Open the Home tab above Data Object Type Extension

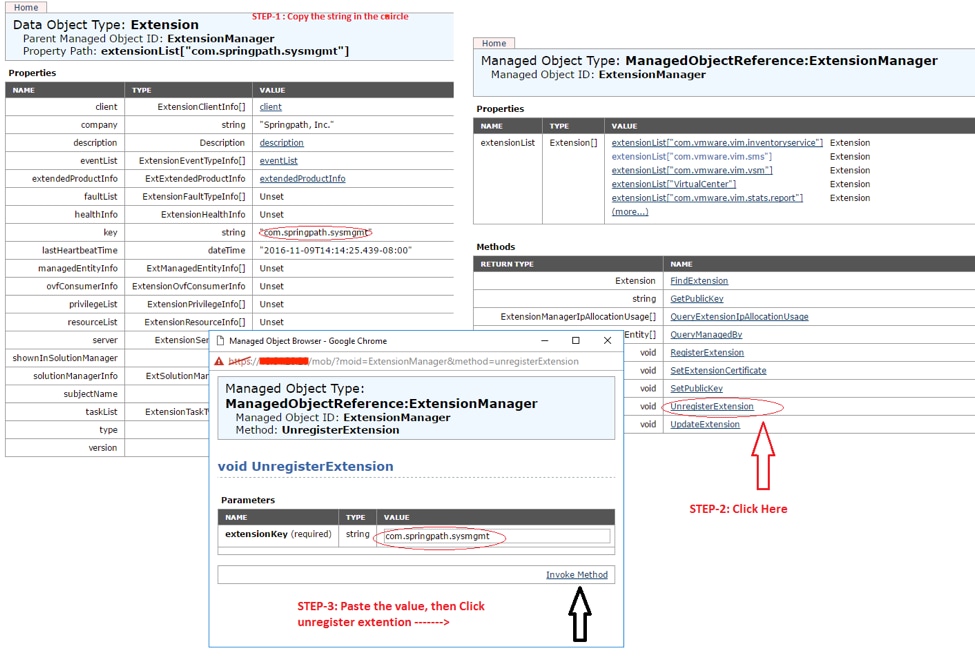pyautogui.click(x=26, y=7)
